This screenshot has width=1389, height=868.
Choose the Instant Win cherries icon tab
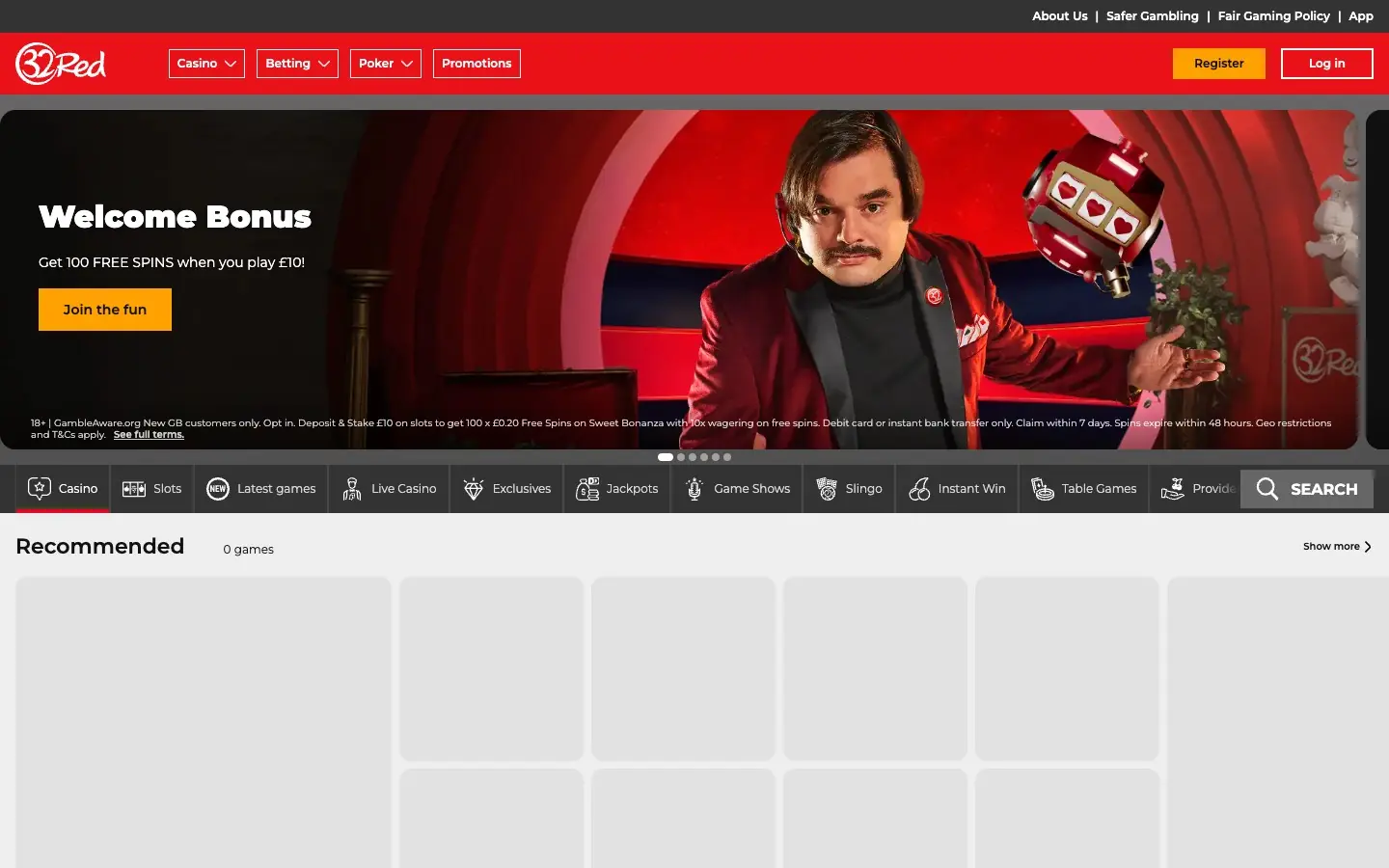958,489
